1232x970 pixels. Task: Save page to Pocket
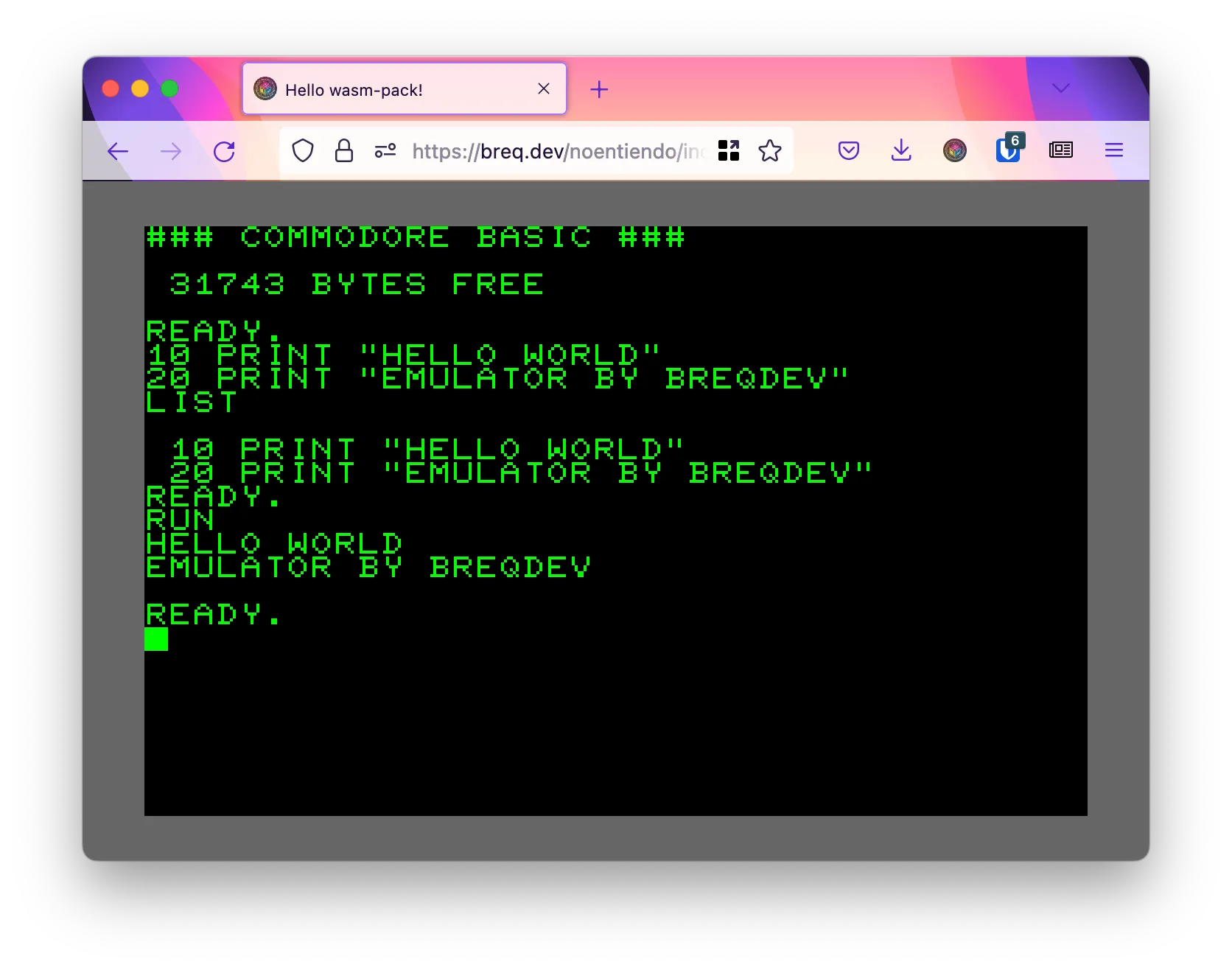tap(849, 151)
